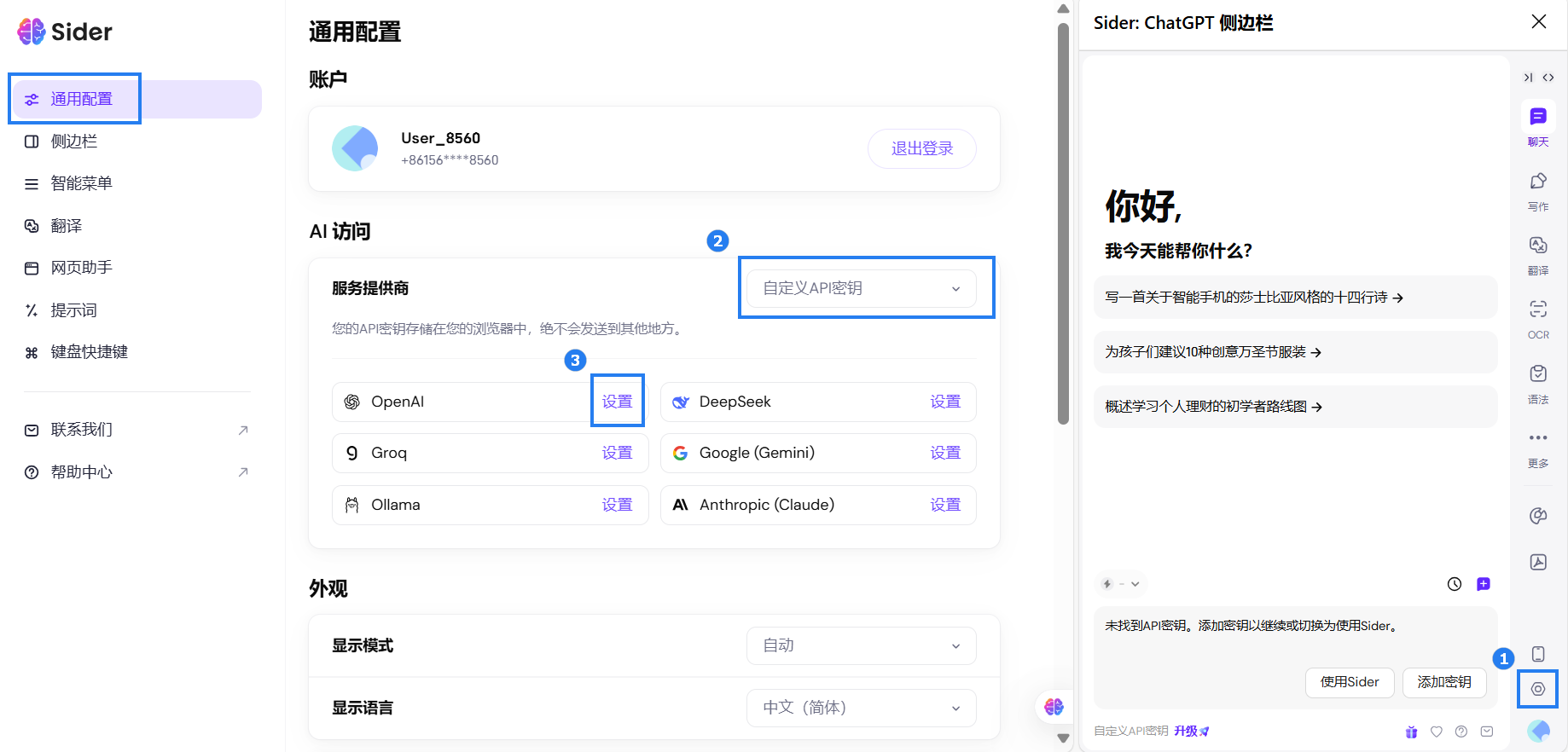This screenshot has width=1568, height=752.
Task: Switch to 翻译 settings in left menu
Action: 67,226
